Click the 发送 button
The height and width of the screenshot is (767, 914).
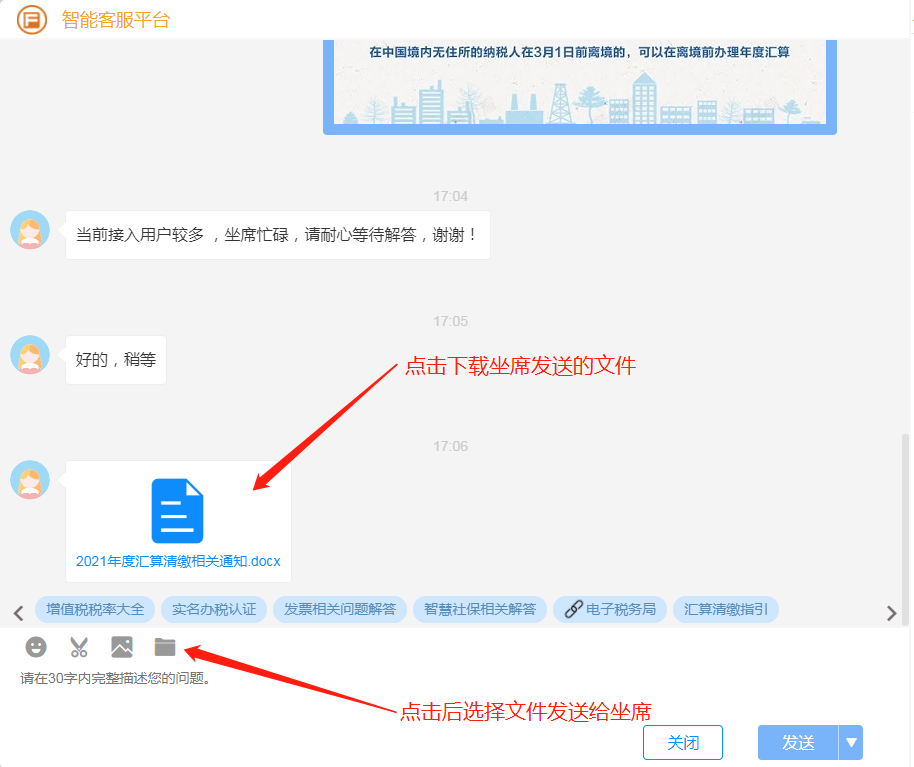[x=798, y=743]
